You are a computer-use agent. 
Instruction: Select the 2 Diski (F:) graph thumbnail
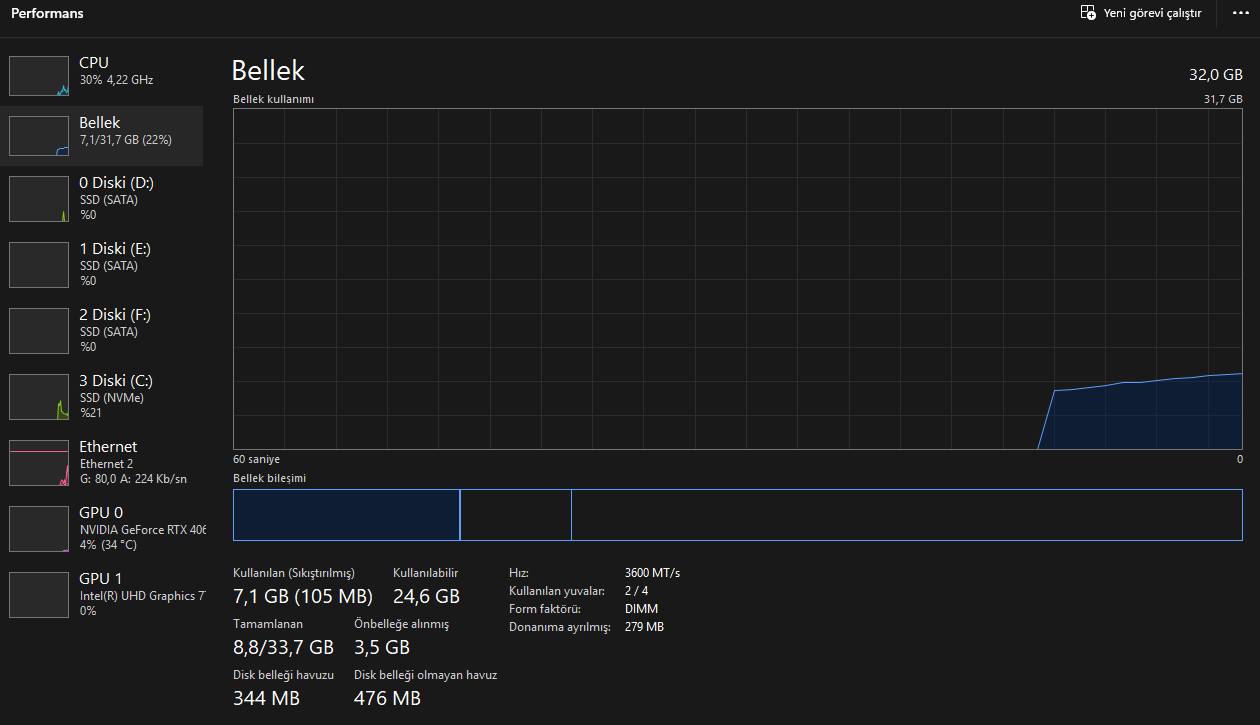(40, 331)
